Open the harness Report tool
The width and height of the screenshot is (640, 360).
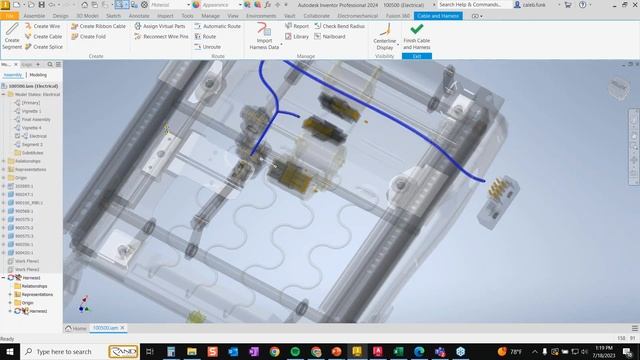297,26
